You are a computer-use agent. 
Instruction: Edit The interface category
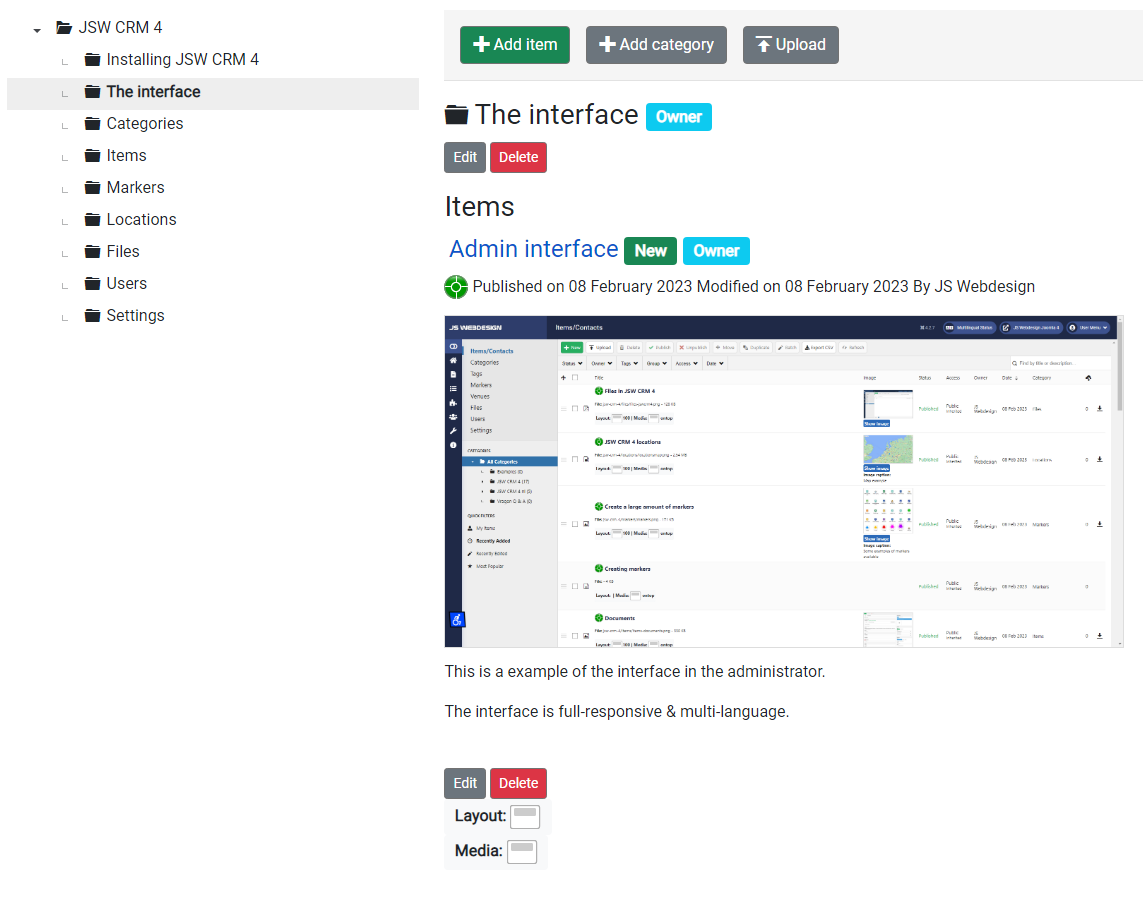click(x=465, y=157)
